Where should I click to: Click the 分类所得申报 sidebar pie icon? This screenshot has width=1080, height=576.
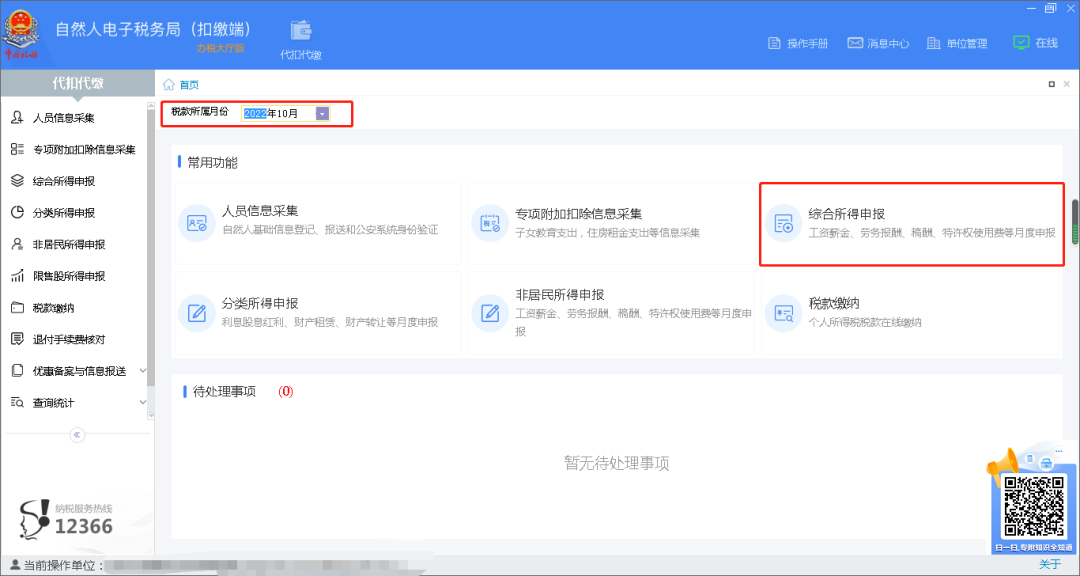pyautogui.click(x=17, y=212)
